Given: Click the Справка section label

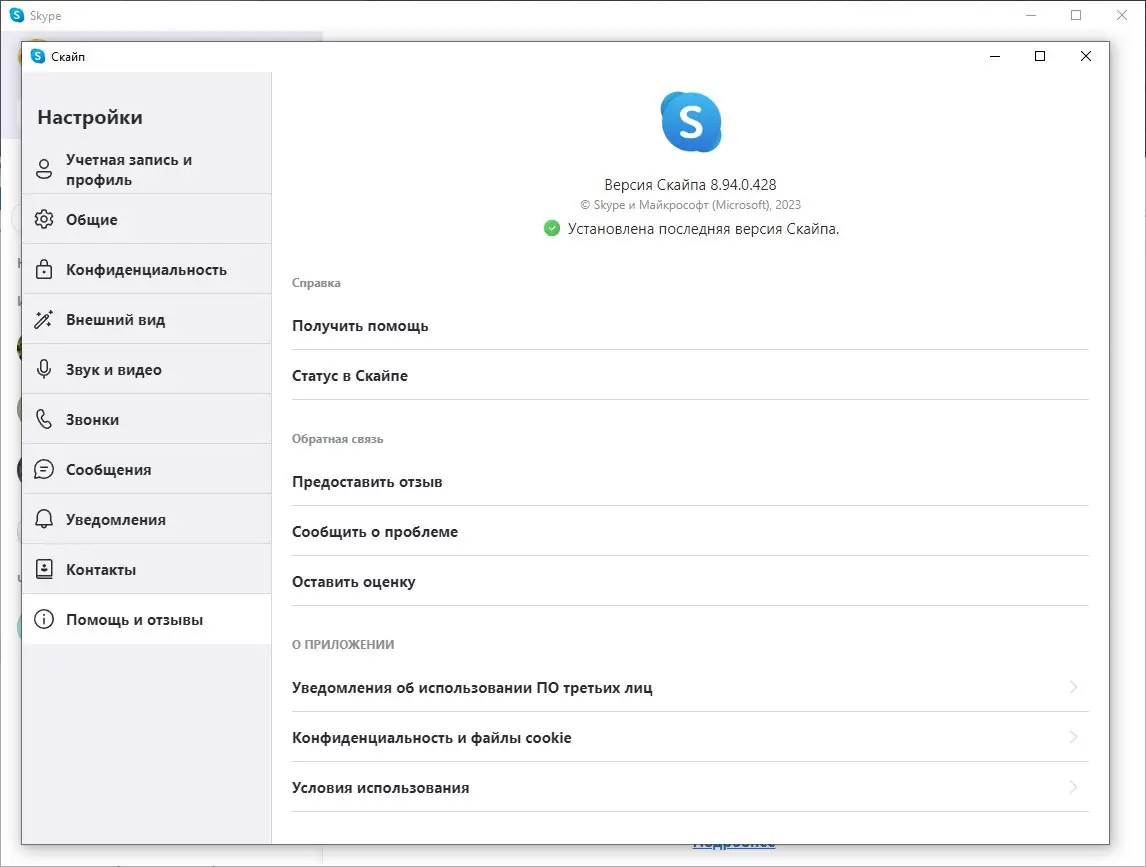Looking at the screenshot, I should pos(316,283).
